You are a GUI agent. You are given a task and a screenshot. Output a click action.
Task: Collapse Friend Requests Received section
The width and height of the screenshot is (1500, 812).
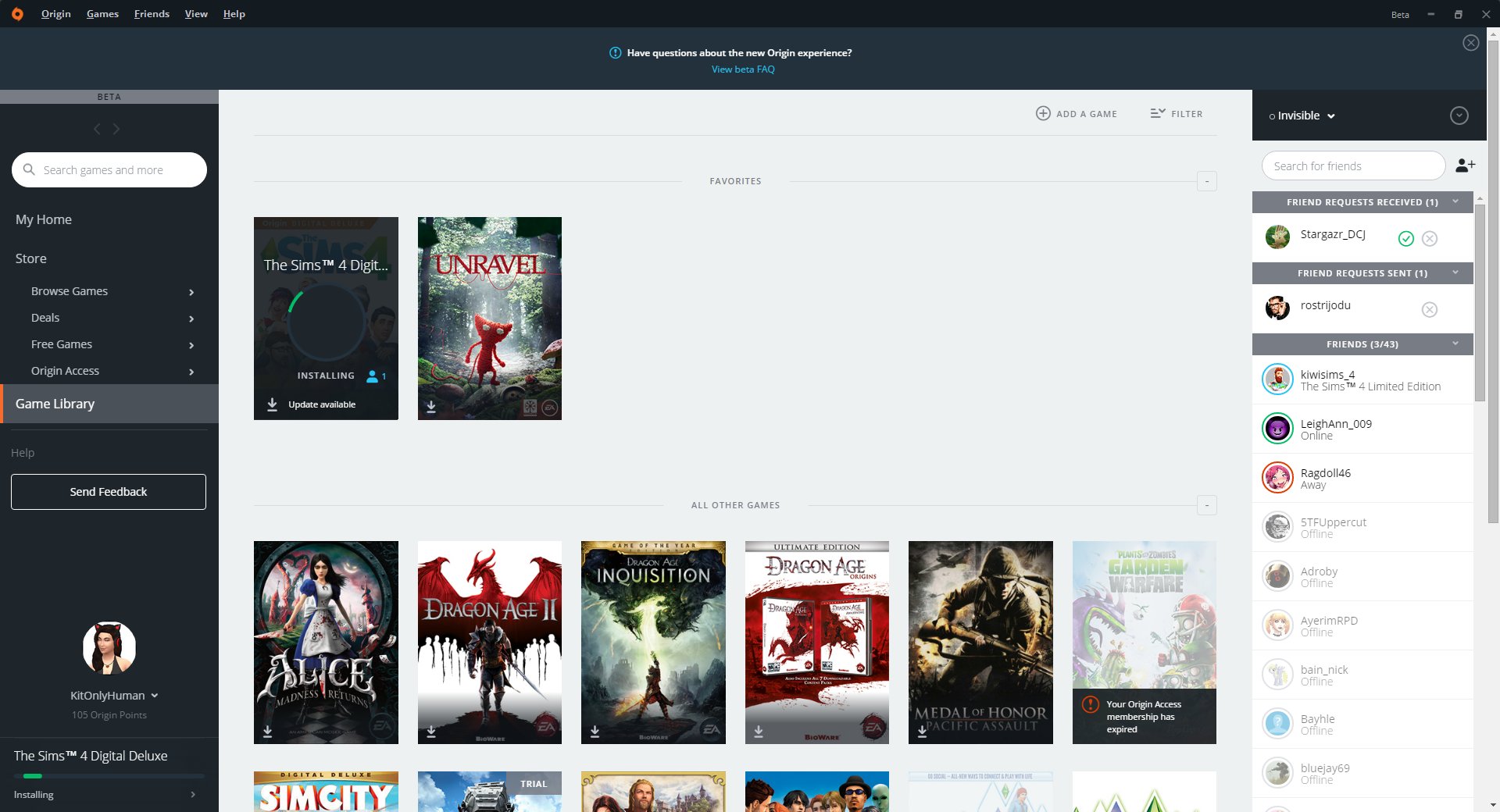pos(1455,201)
